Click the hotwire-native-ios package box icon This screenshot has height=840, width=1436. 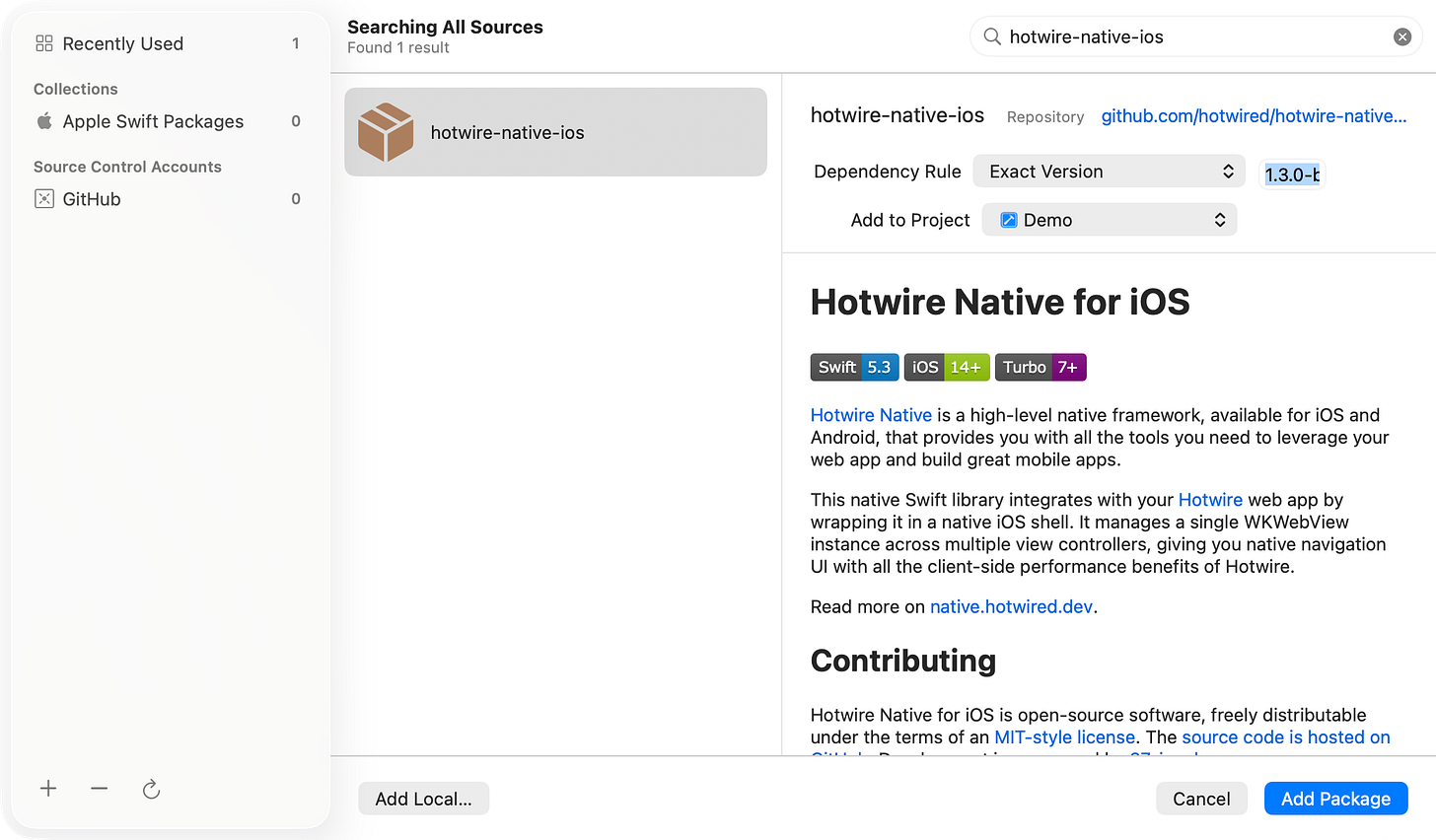coord(386,132)
